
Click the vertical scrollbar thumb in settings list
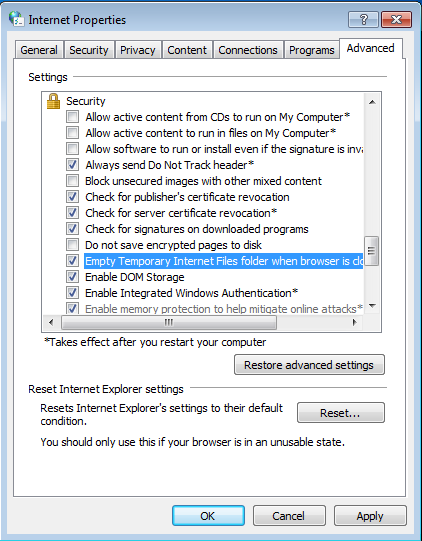click(x=372, y=251)
